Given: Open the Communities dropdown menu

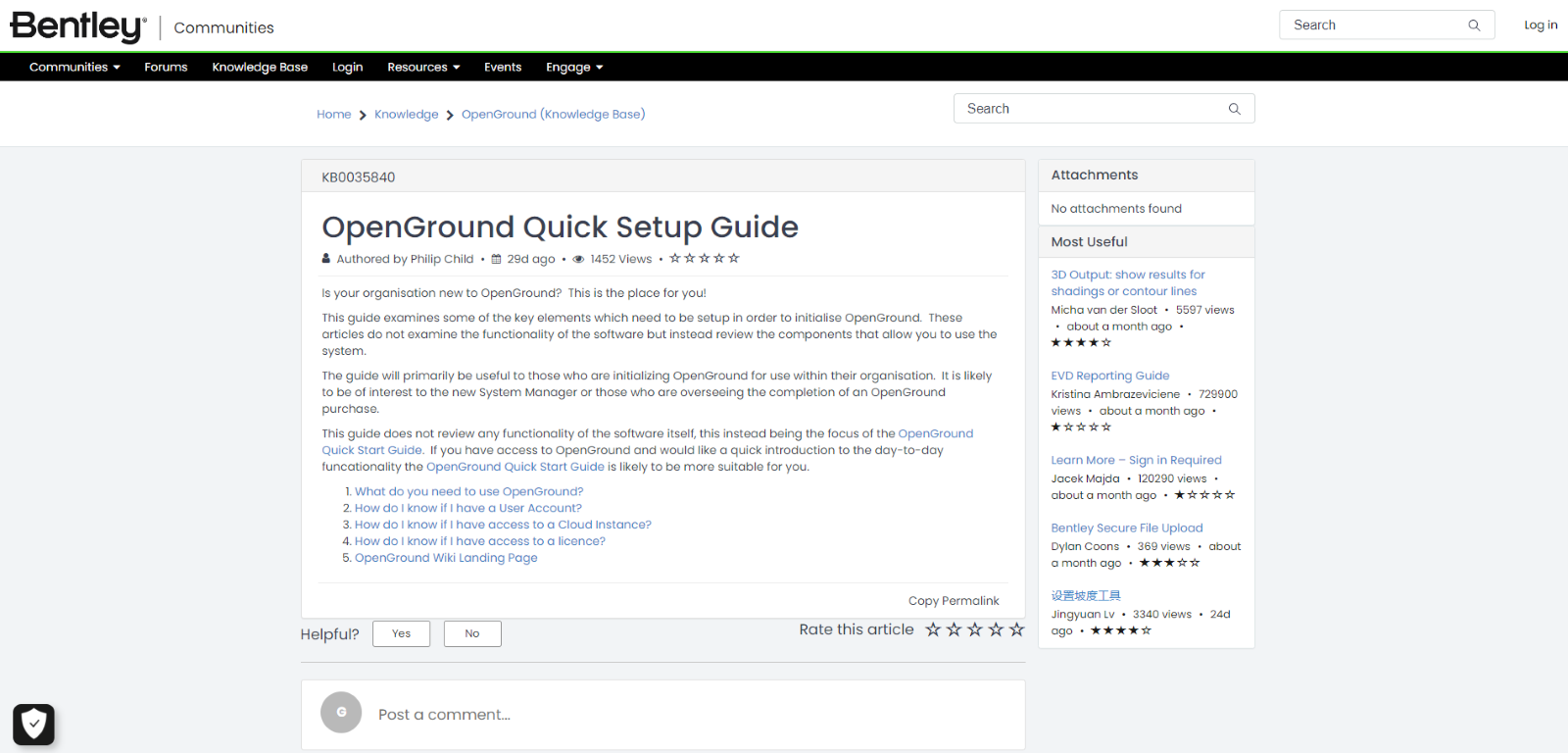Looking at the screenshot, I should pyautogui.click(x=74, y=68).
